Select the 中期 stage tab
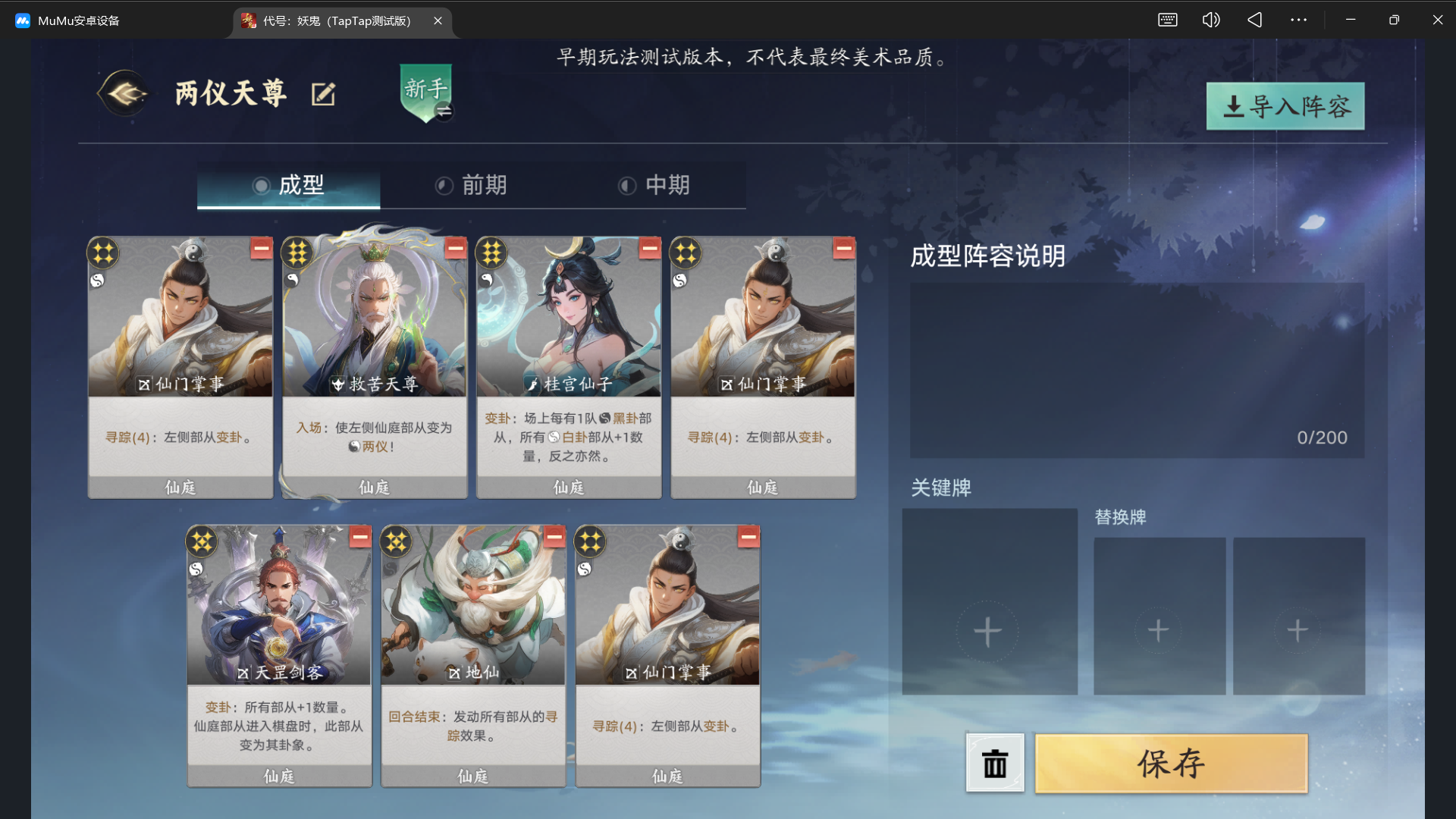Viewport: 1456px width, 819px height. 654,185
